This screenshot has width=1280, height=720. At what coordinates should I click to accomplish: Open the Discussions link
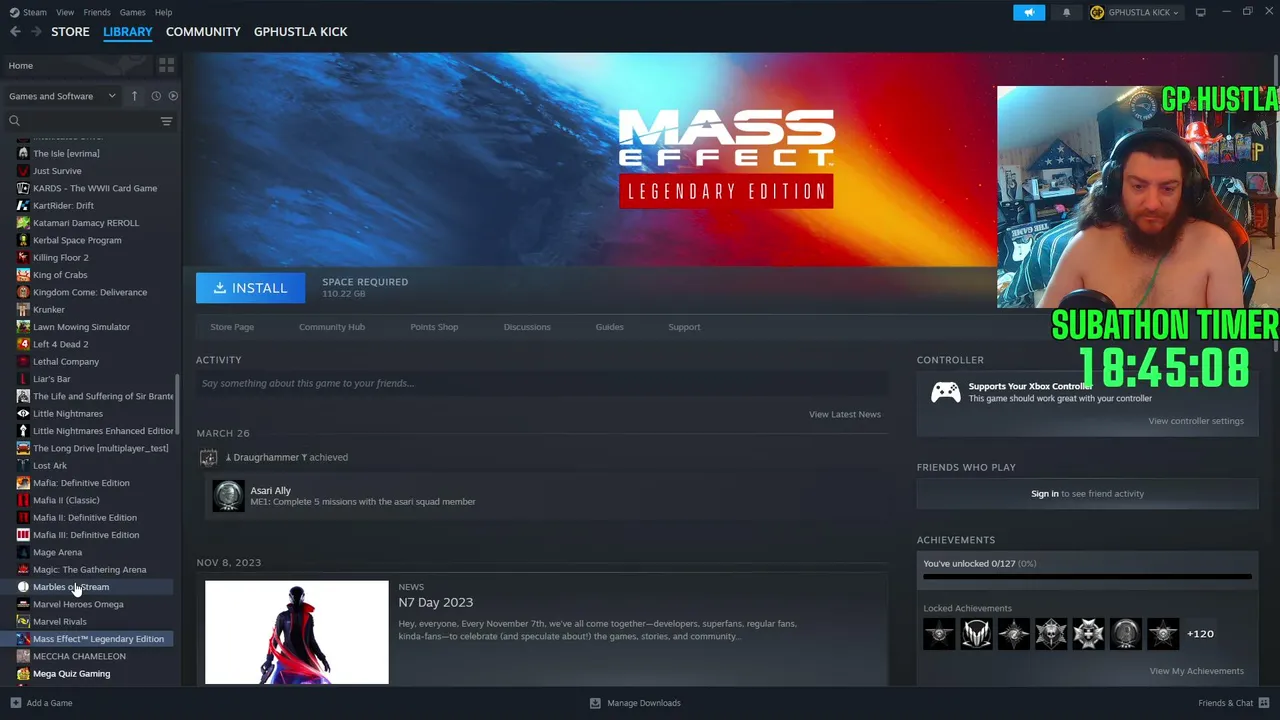click(x=527, y=327)
